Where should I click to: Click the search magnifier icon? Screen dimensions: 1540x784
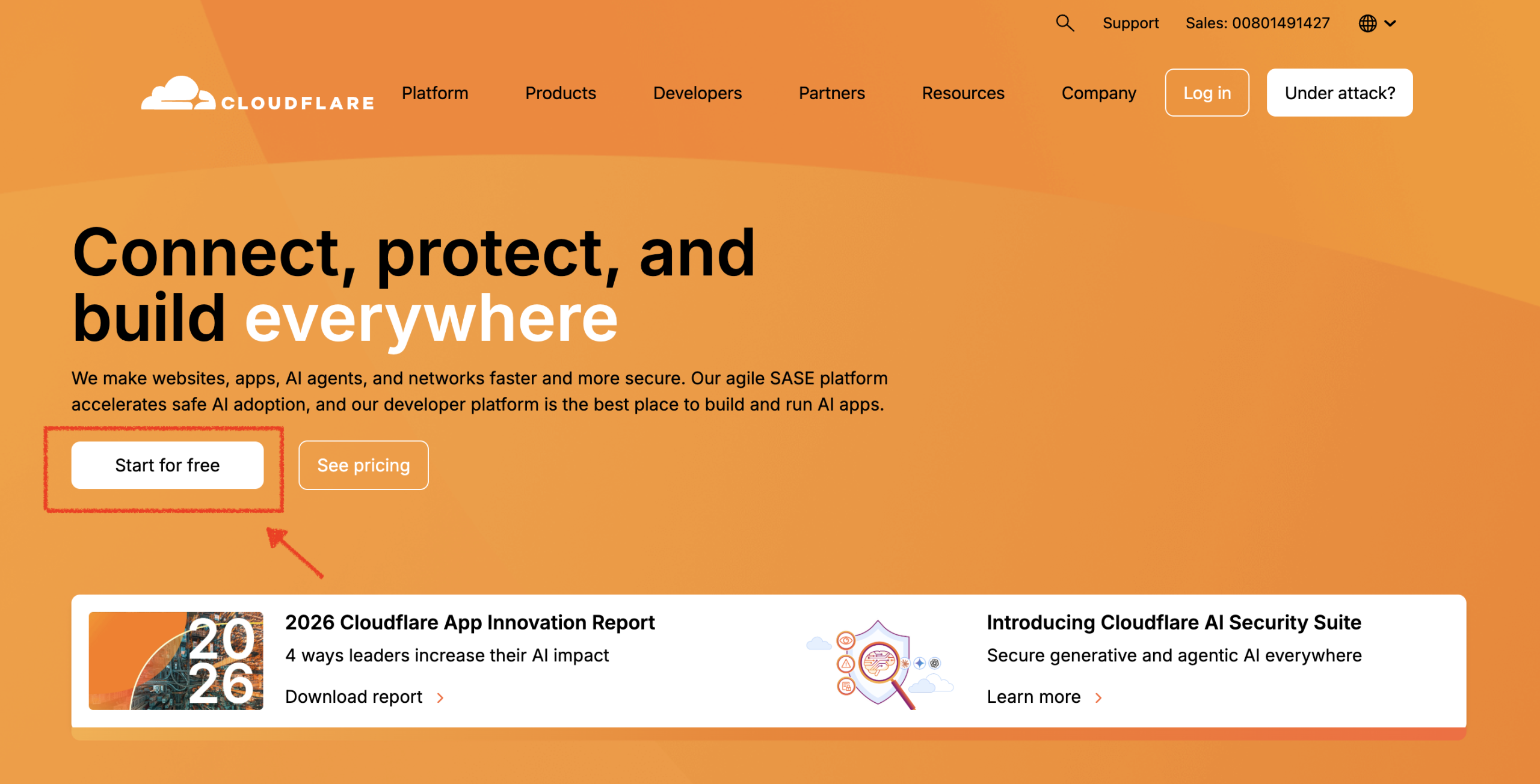pyautogui.click(x=1064, y=23)
